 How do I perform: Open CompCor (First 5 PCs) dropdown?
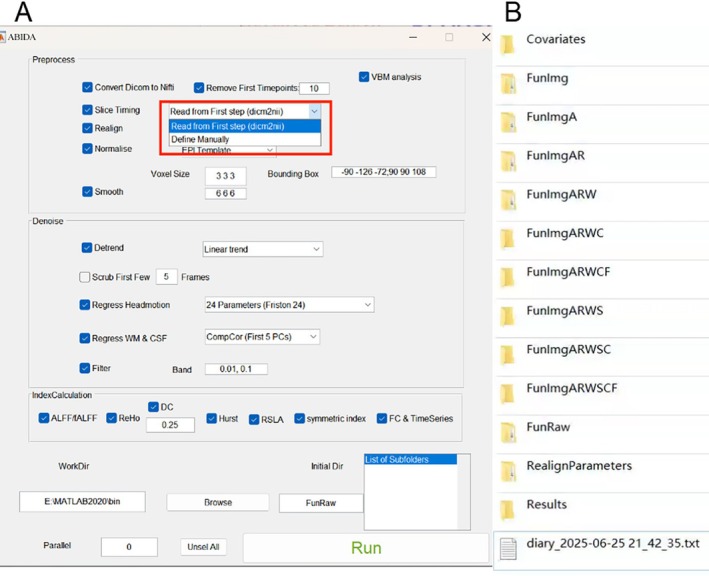262,337
